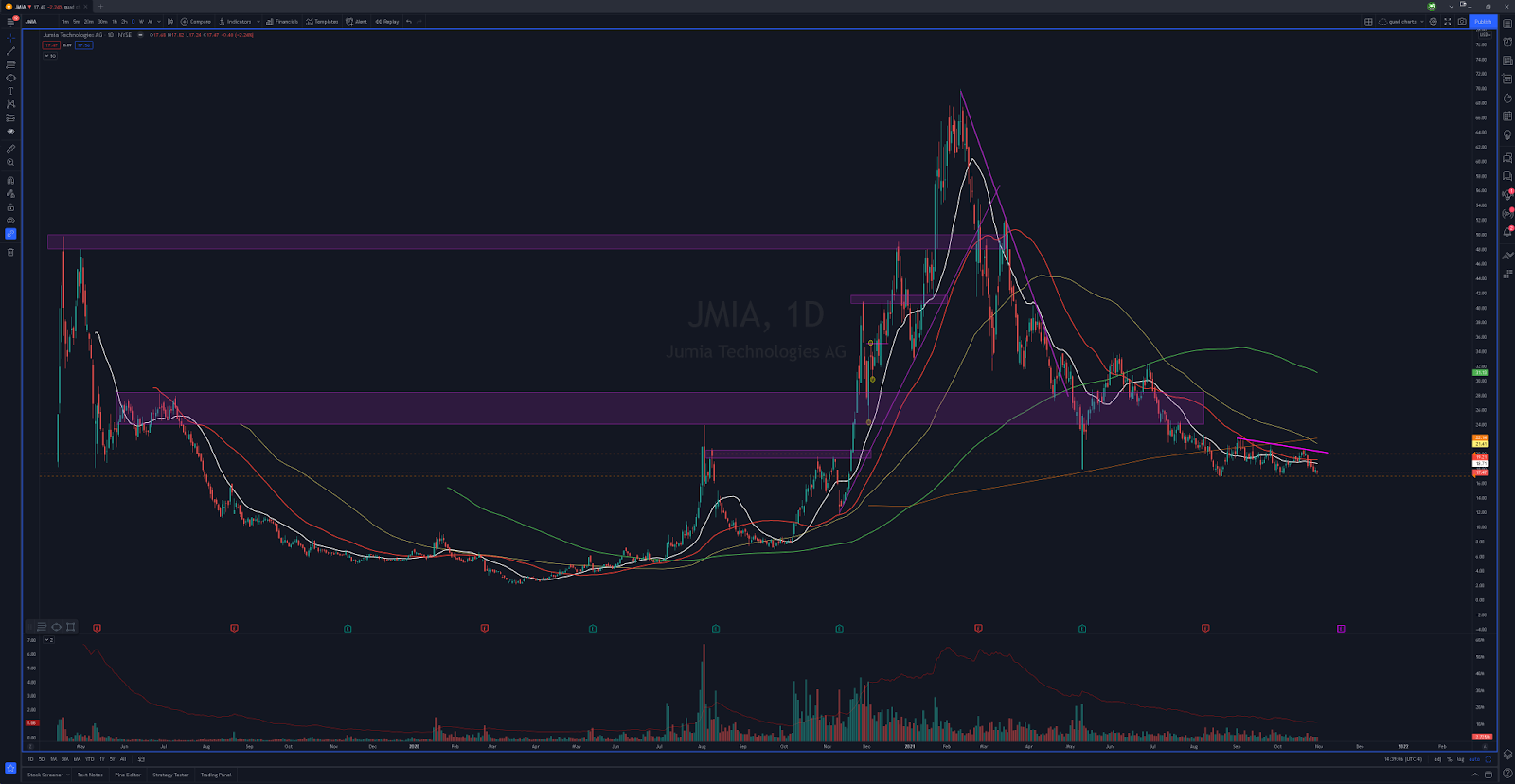Start bar Replay mode
The image size is (1515, 784).
point(387,21)
